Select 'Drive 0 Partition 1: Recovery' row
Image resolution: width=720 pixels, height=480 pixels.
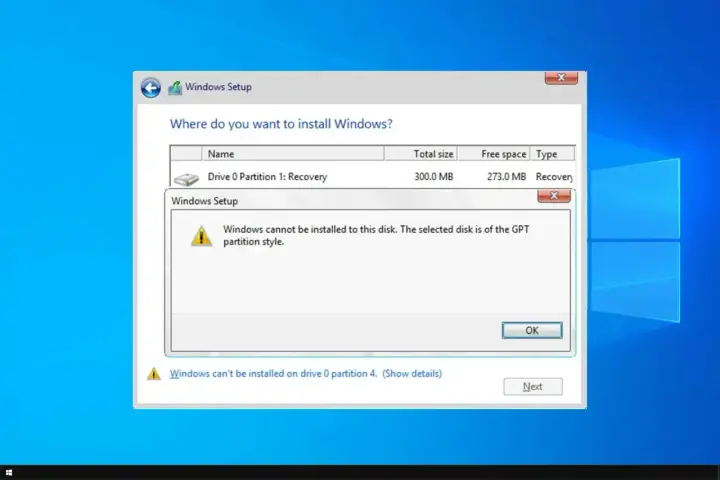[x=372, y=177]
